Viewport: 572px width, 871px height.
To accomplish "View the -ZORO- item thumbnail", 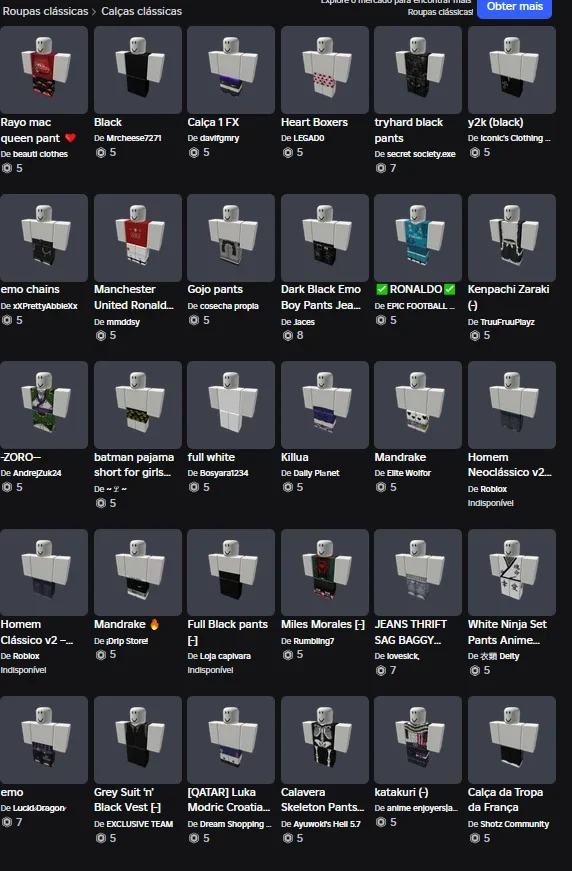I will point(44,405).
